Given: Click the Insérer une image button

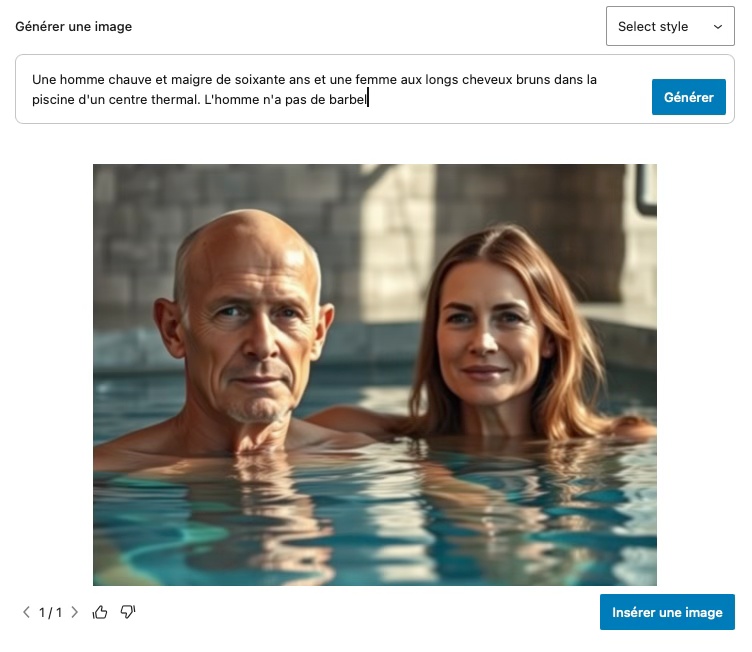Looking at the screenshot, I should click(667, 612).
